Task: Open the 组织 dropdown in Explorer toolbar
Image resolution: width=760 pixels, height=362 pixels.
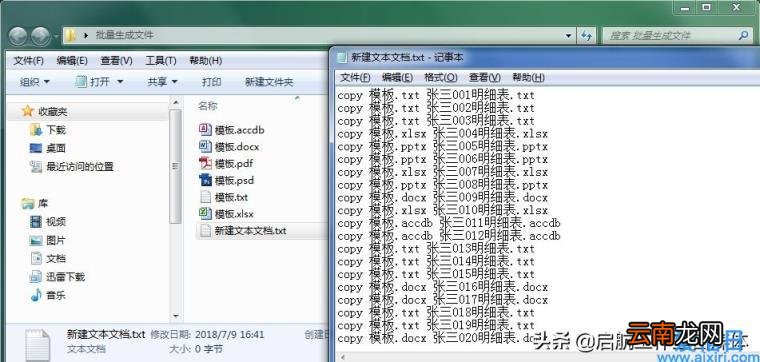Action: pos(35,82)
